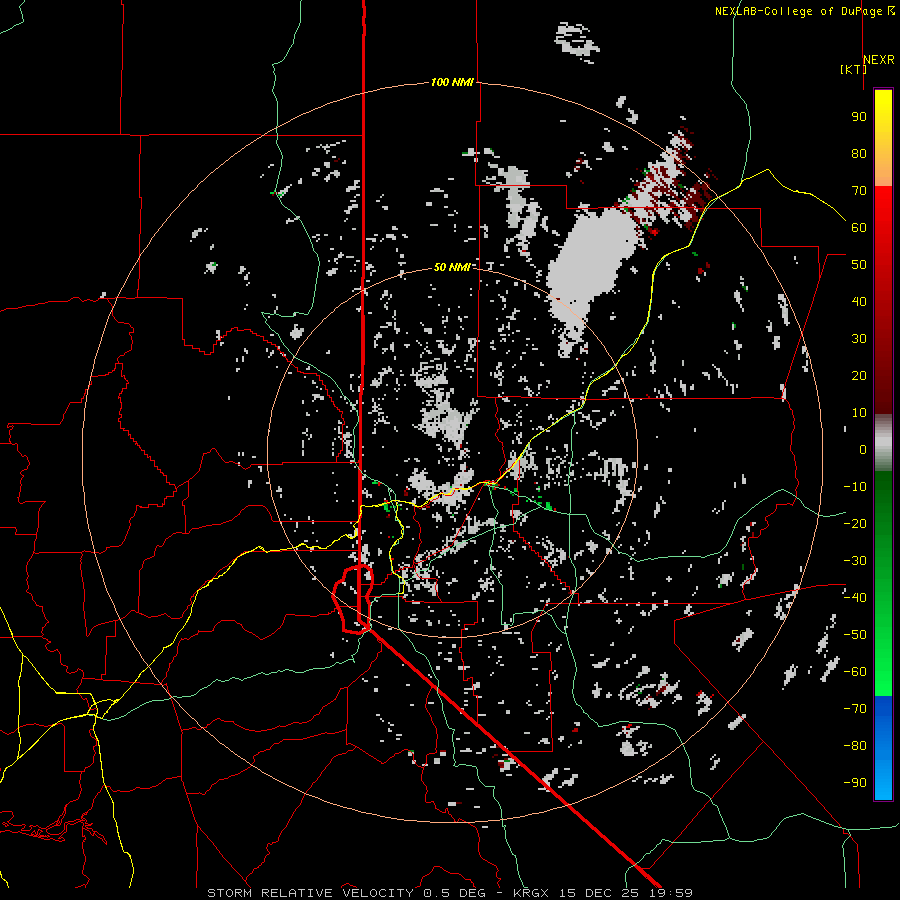Click the -80 value on the velocity scale
900x900 pixels.
coord(855,746)
